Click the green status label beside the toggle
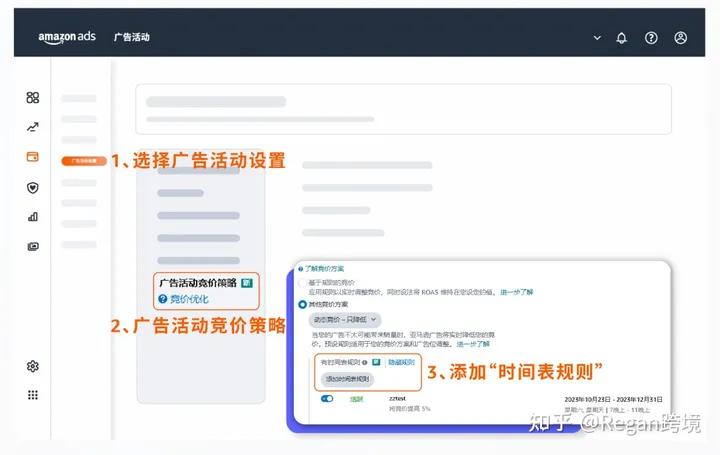The height and width of the screenshot is (455, 720). (356, 399)
